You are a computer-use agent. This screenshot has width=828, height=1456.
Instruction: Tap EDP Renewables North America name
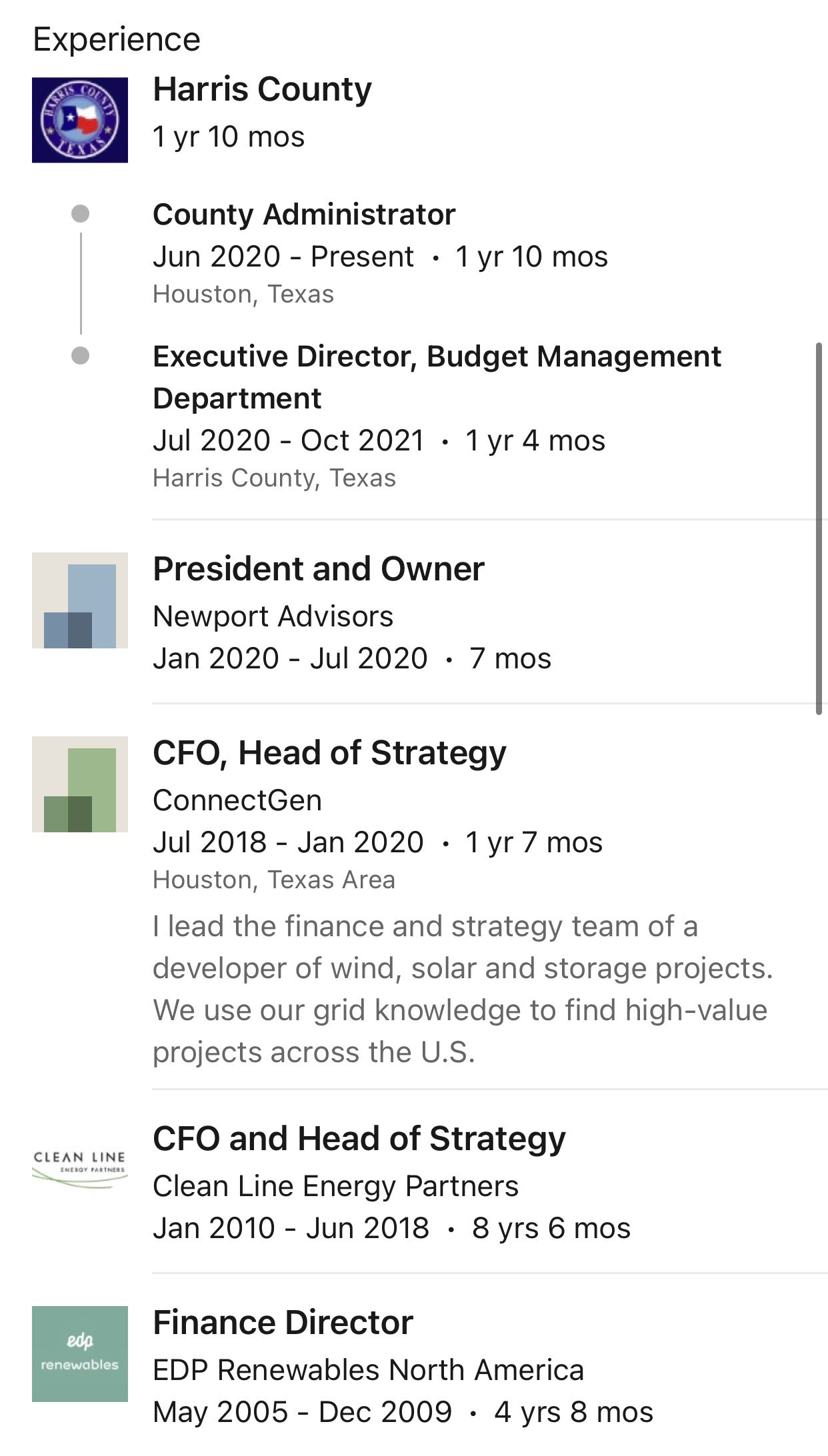(368, 1370)
